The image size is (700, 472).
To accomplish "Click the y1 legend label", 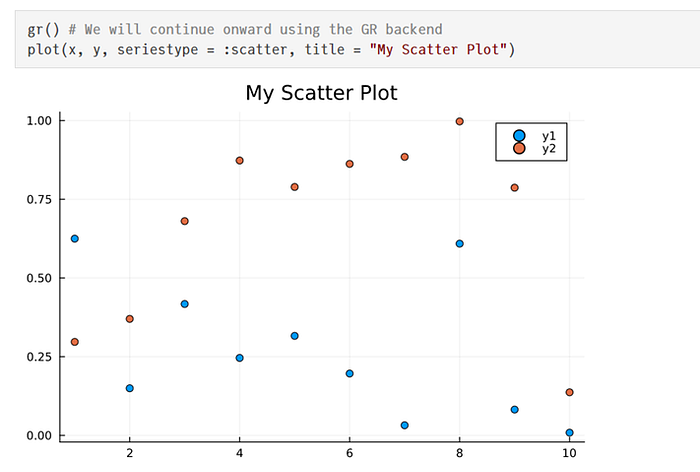I will click(549, 136).
